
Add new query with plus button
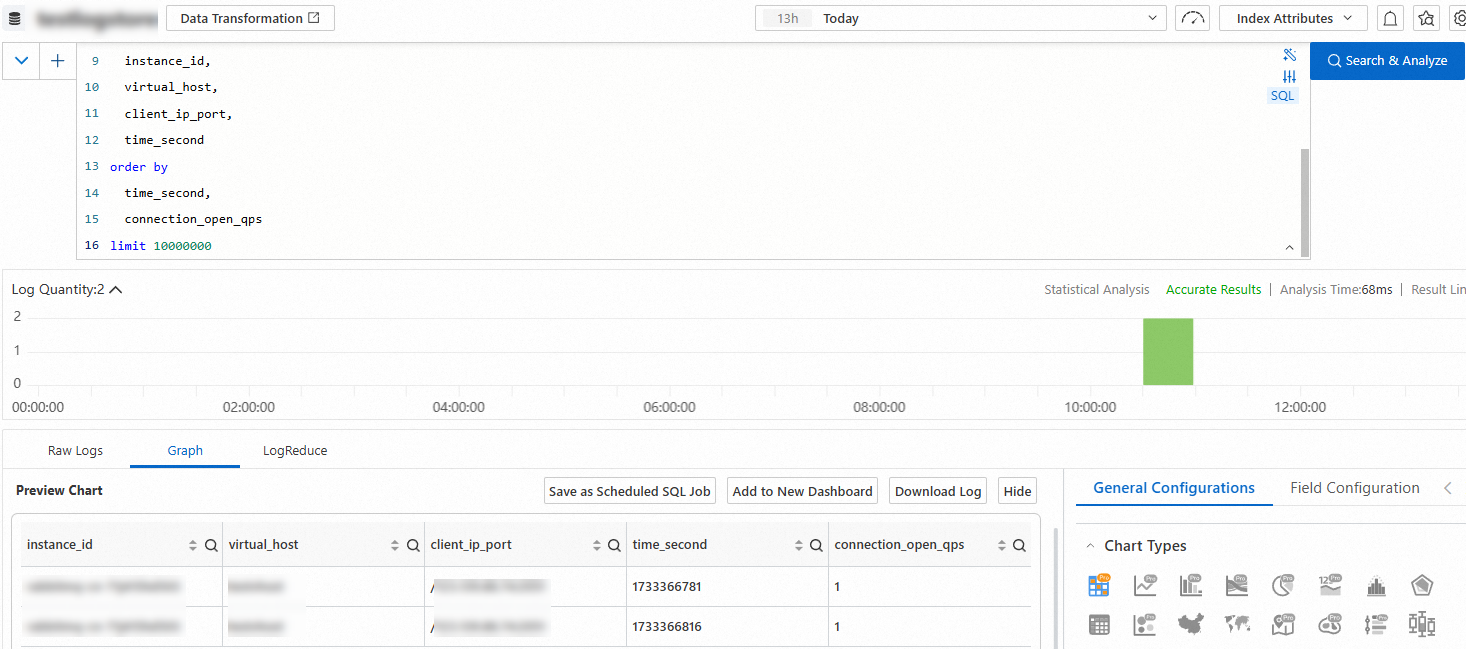(58, 61)
